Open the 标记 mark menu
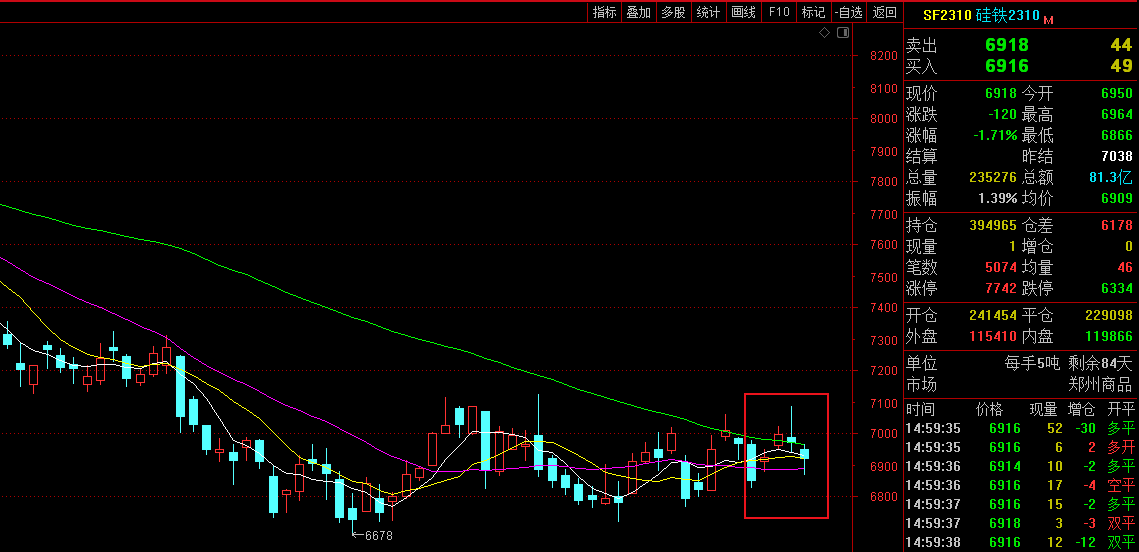The width and height of the screenshot is (1139, 552). [813, 12]
